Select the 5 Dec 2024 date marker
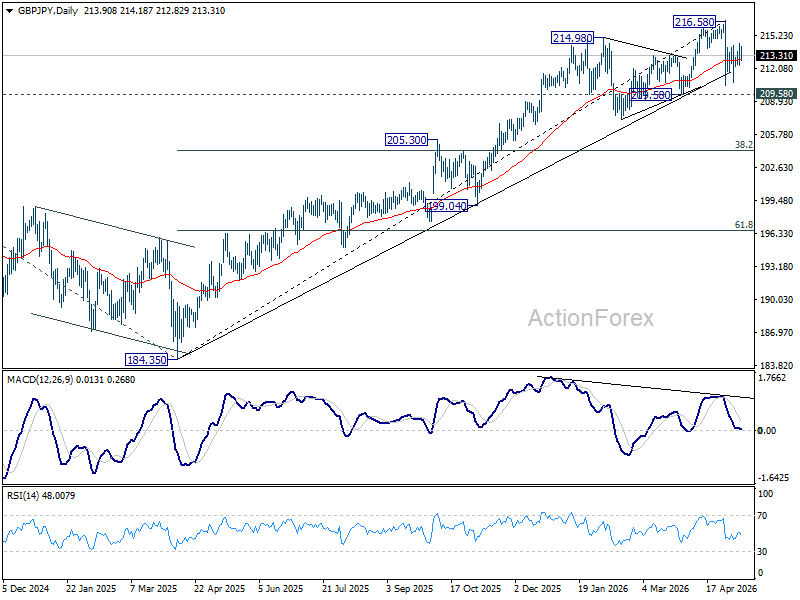The image size is (800, 600). click(x=26, y=588)
